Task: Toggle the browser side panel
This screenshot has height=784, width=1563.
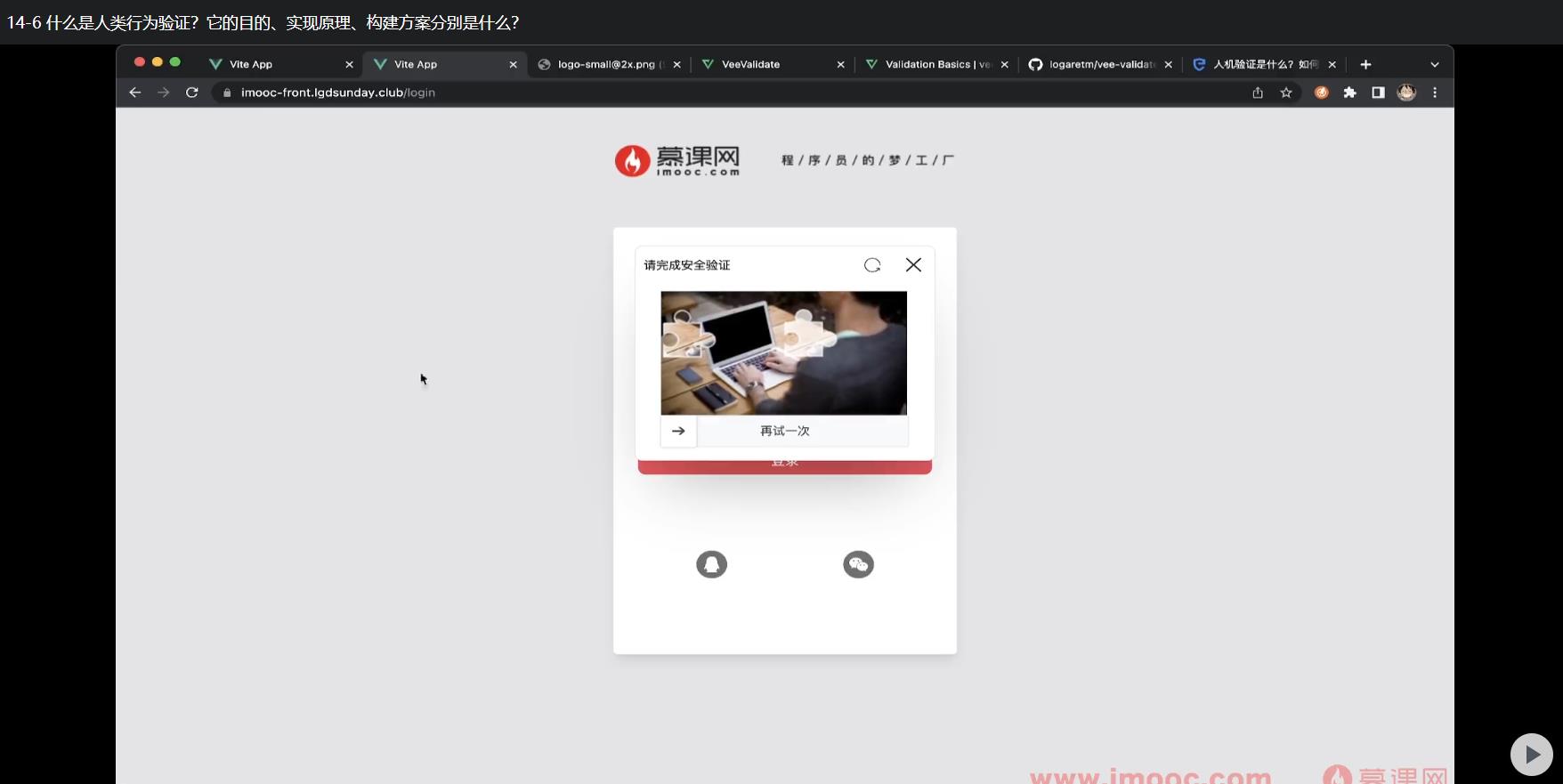Action: pos(1378,93)
